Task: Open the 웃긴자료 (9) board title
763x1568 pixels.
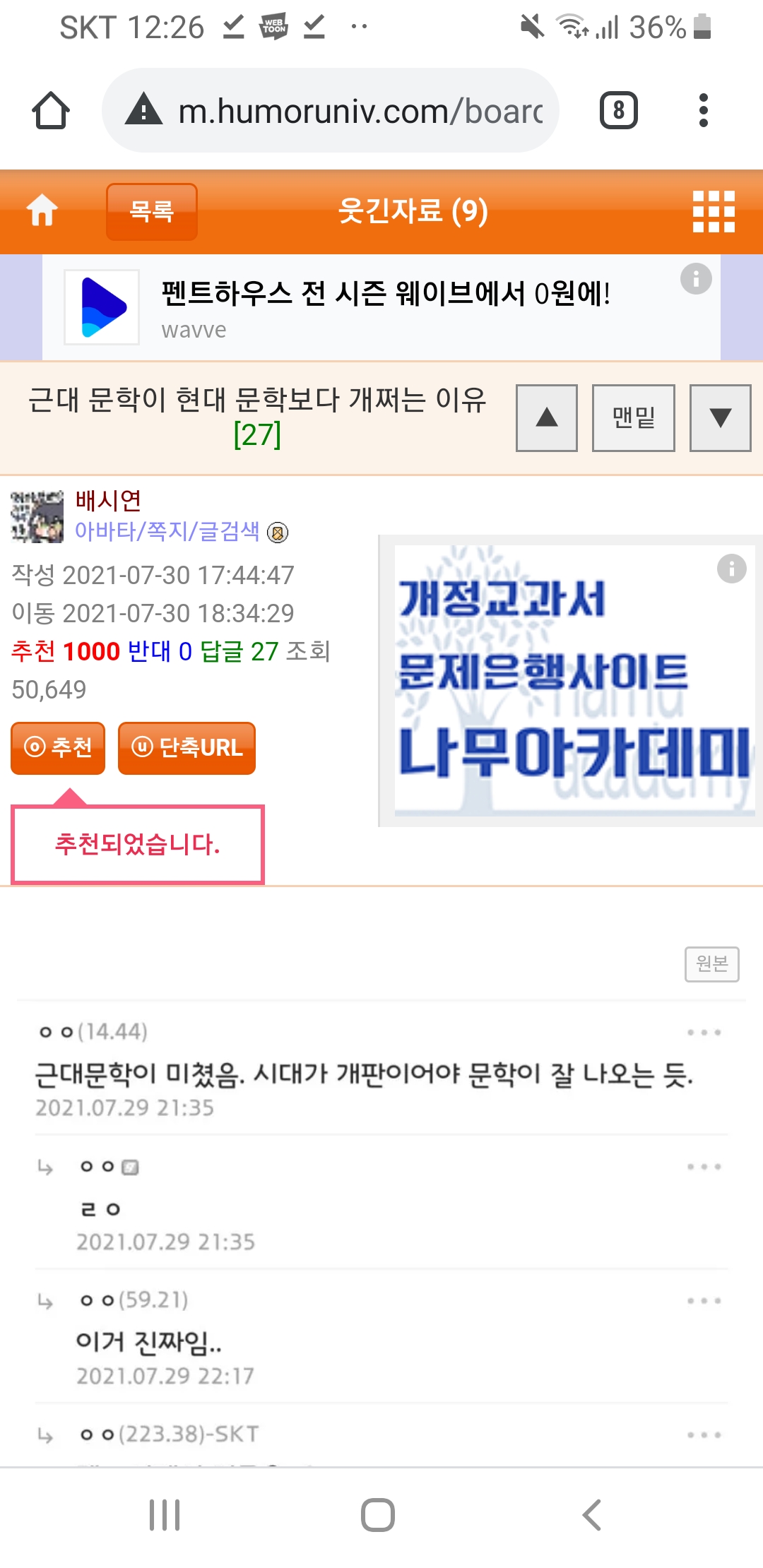Action: (x=413, y=211)
